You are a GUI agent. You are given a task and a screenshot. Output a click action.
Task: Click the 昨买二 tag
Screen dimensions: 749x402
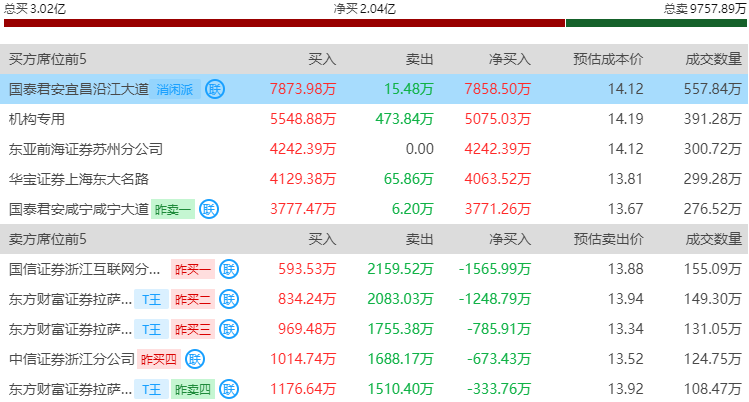[193, 299]
